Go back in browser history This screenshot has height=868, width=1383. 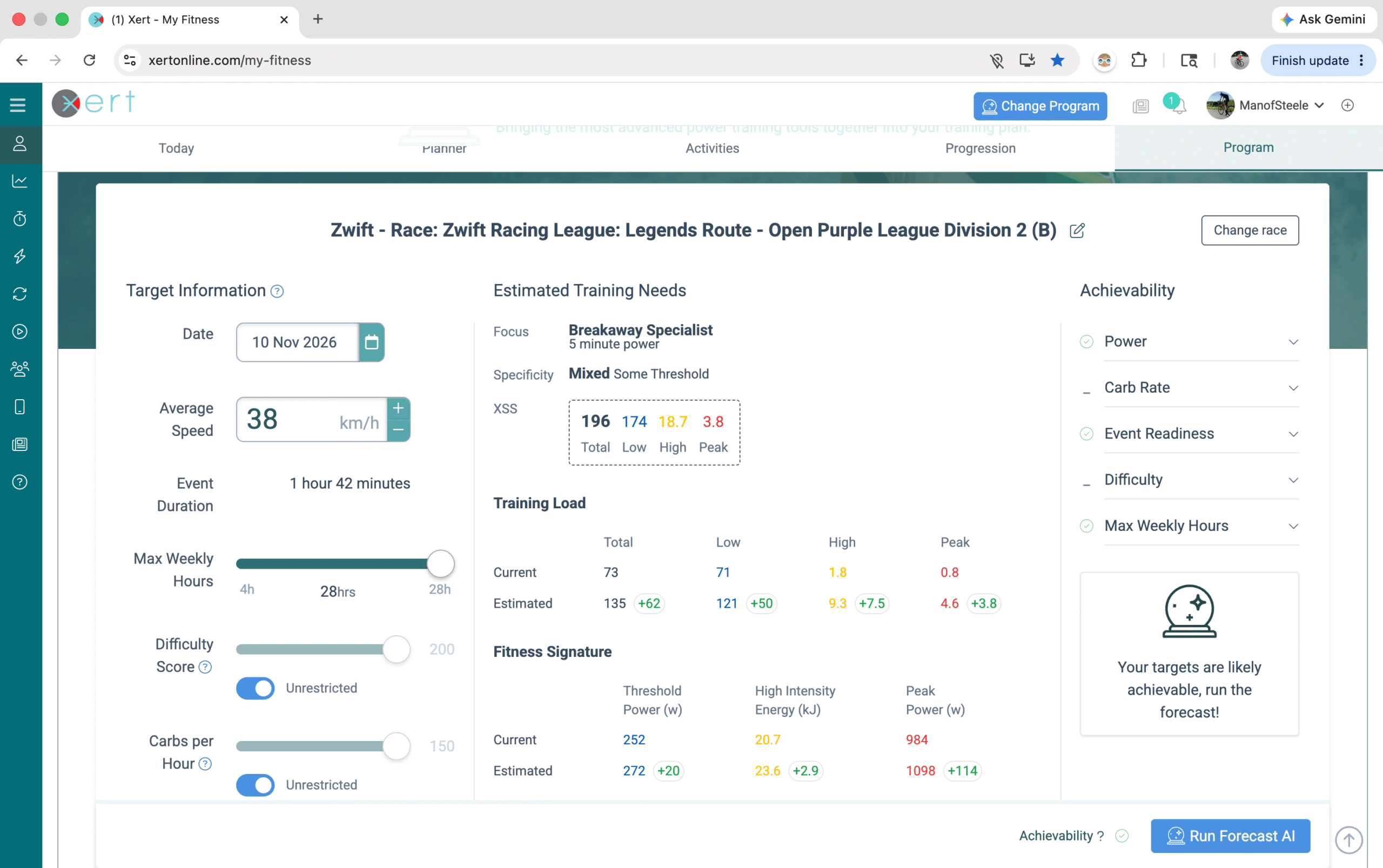22,60
